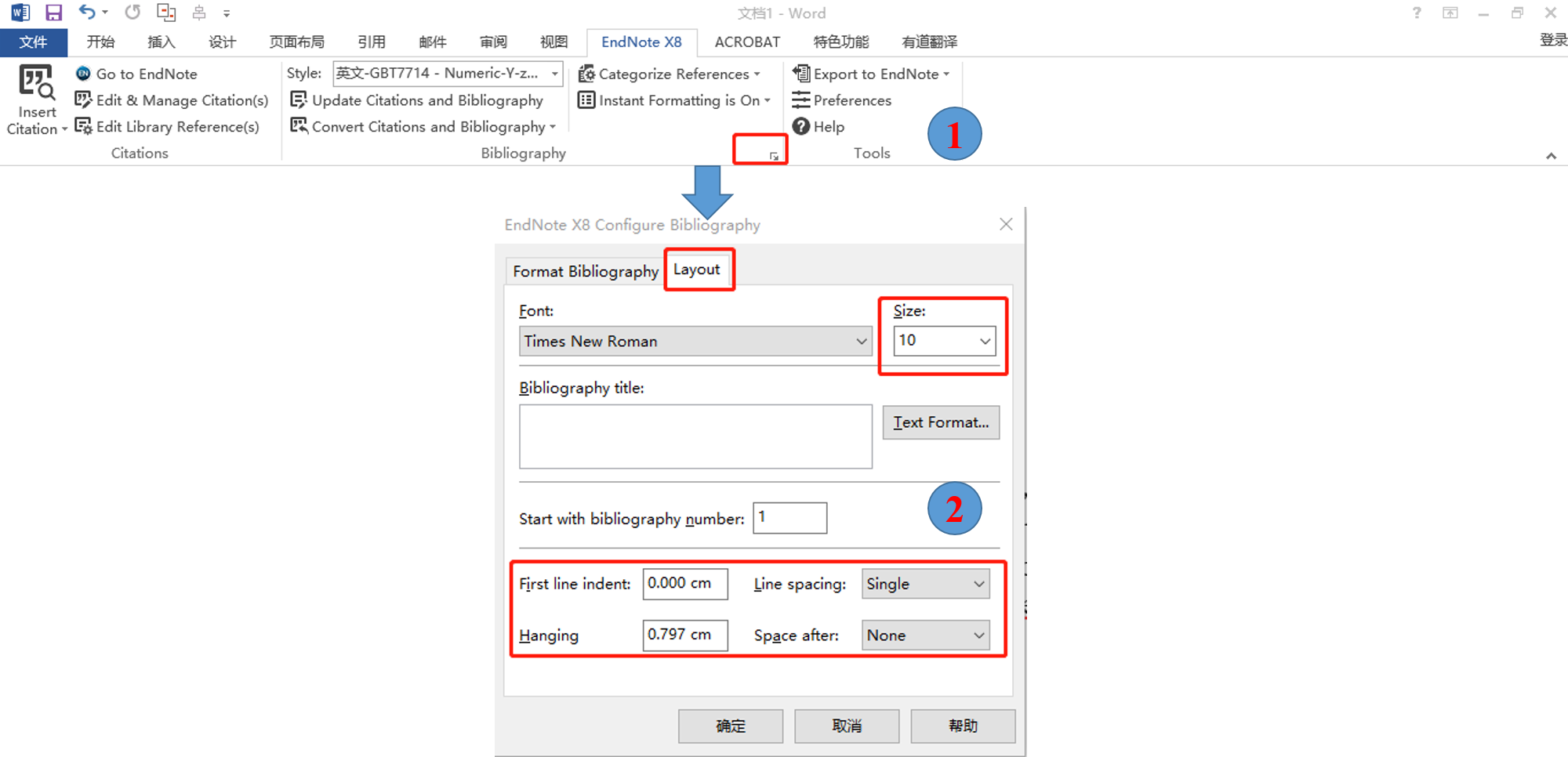Click Go to EndNote
Screen dimensions: 1568x757
[x=136, y=74]
